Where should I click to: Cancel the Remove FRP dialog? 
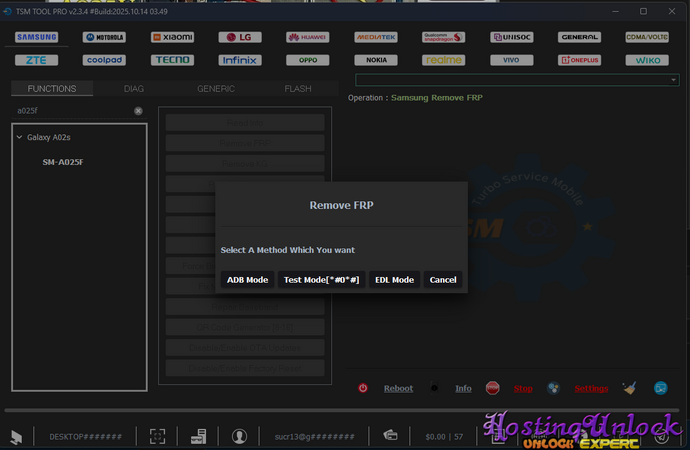click(443, 280)
